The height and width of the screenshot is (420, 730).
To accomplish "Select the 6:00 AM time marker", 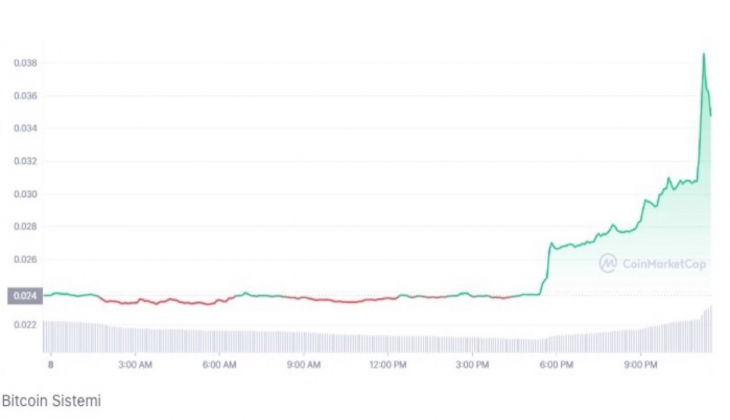I will (x=220, y=364).
